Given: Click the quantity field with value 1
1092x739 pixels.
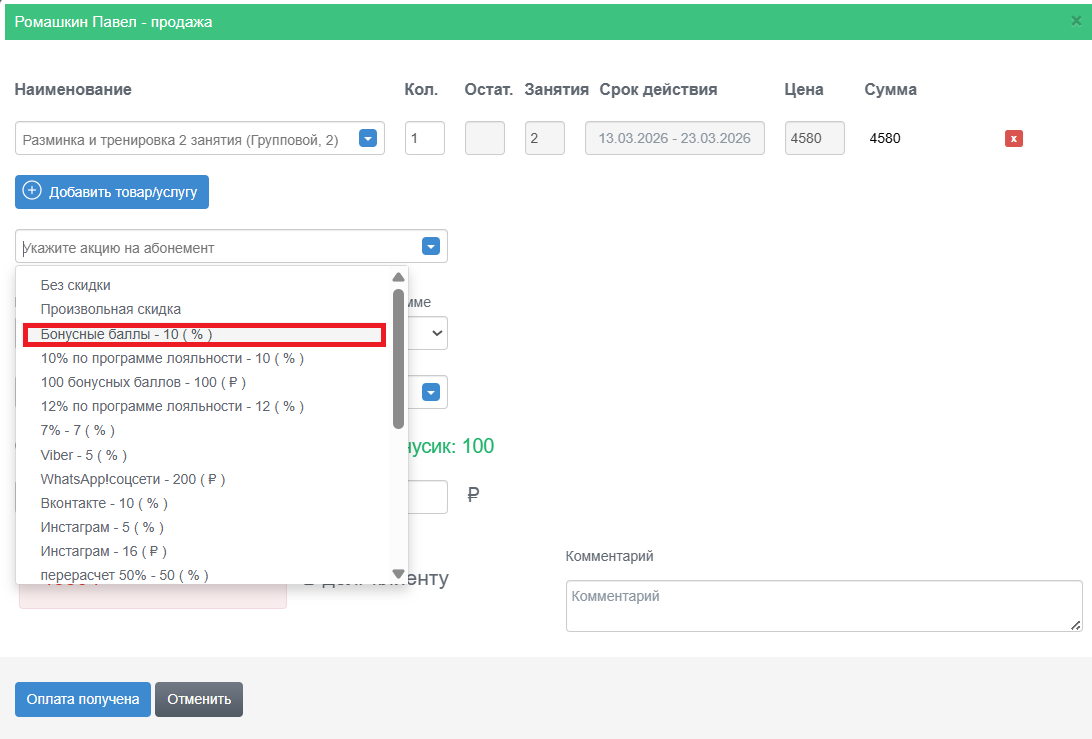Looking at the screenshot, I should point(425,138).
